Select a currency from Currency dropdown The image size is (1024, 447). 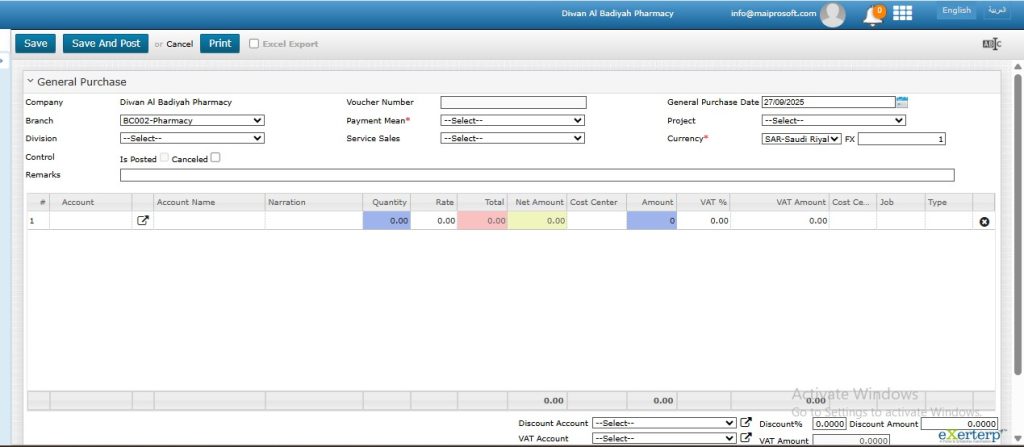(801, 139)
